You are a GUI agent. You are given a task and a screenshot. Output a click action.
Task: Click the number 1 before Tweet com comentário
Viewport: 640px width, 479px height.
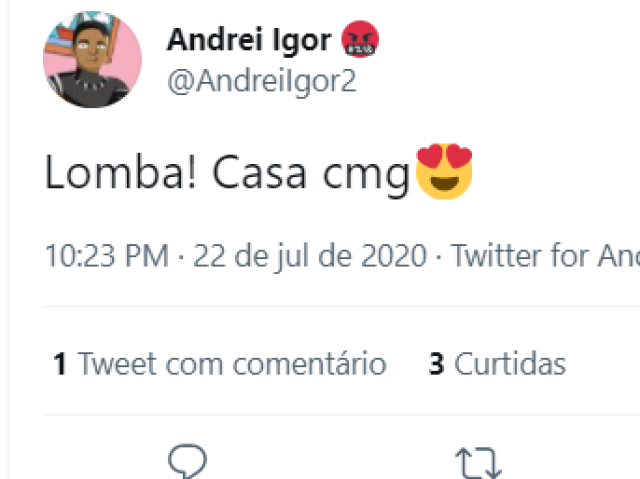[x=60, y=364]
